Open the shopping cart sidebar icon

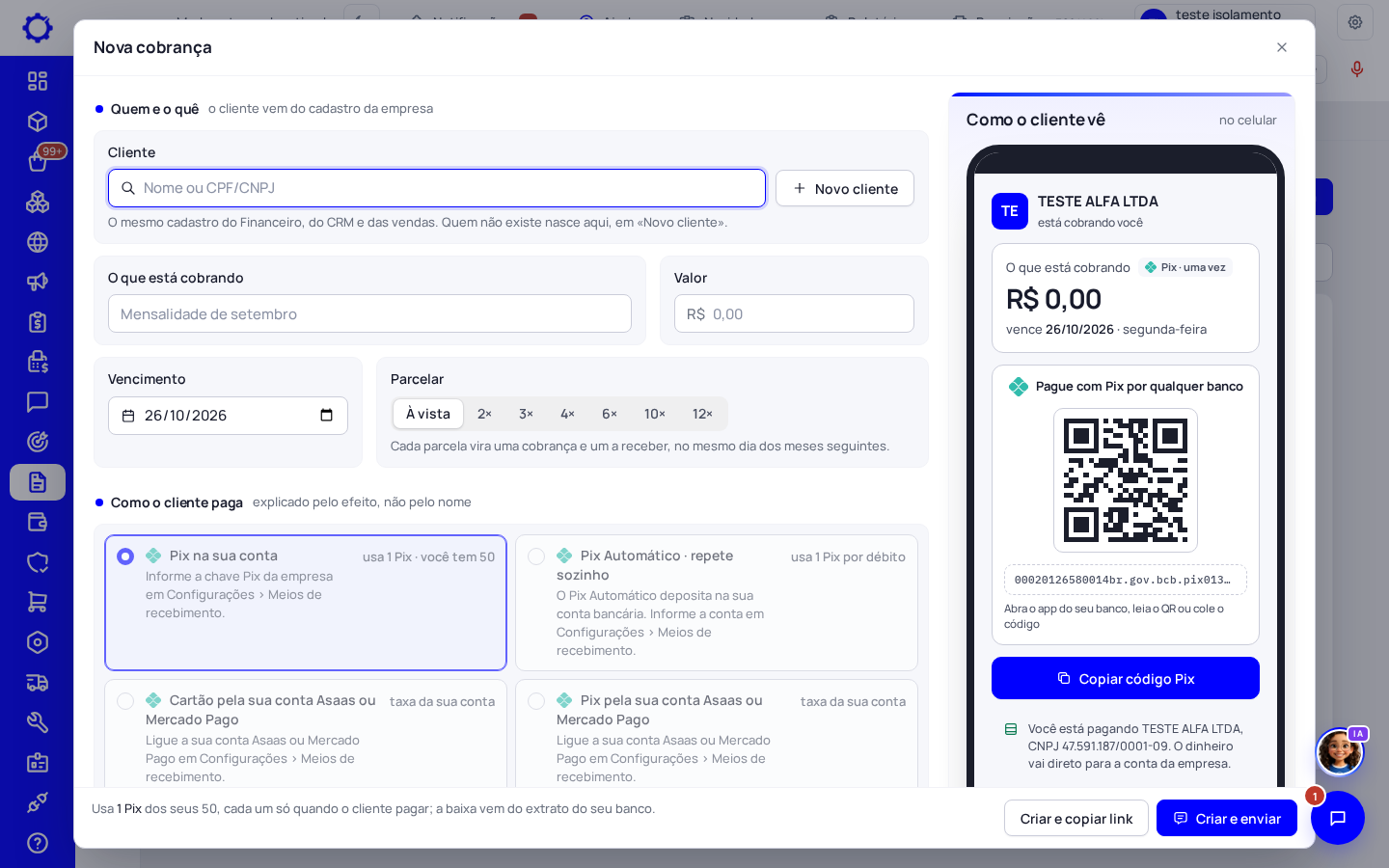[x=38, y=602]
